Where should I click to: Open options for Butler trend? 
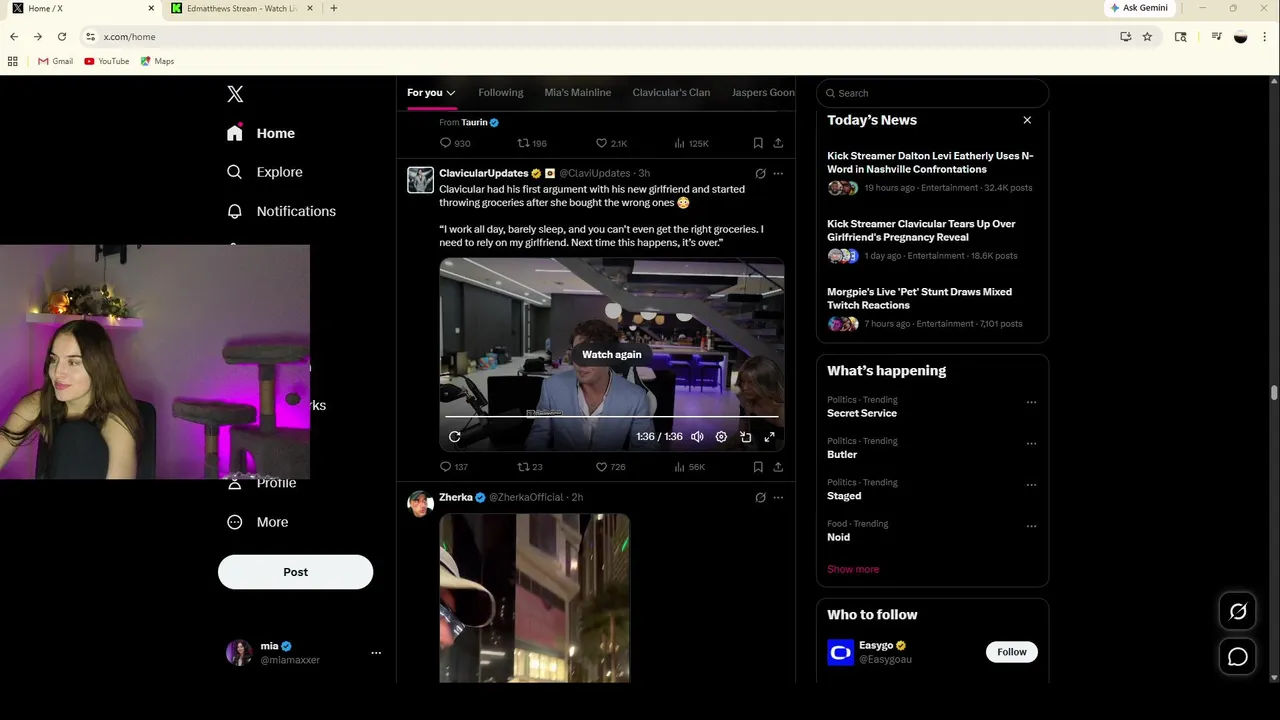tap(1031, 443)
